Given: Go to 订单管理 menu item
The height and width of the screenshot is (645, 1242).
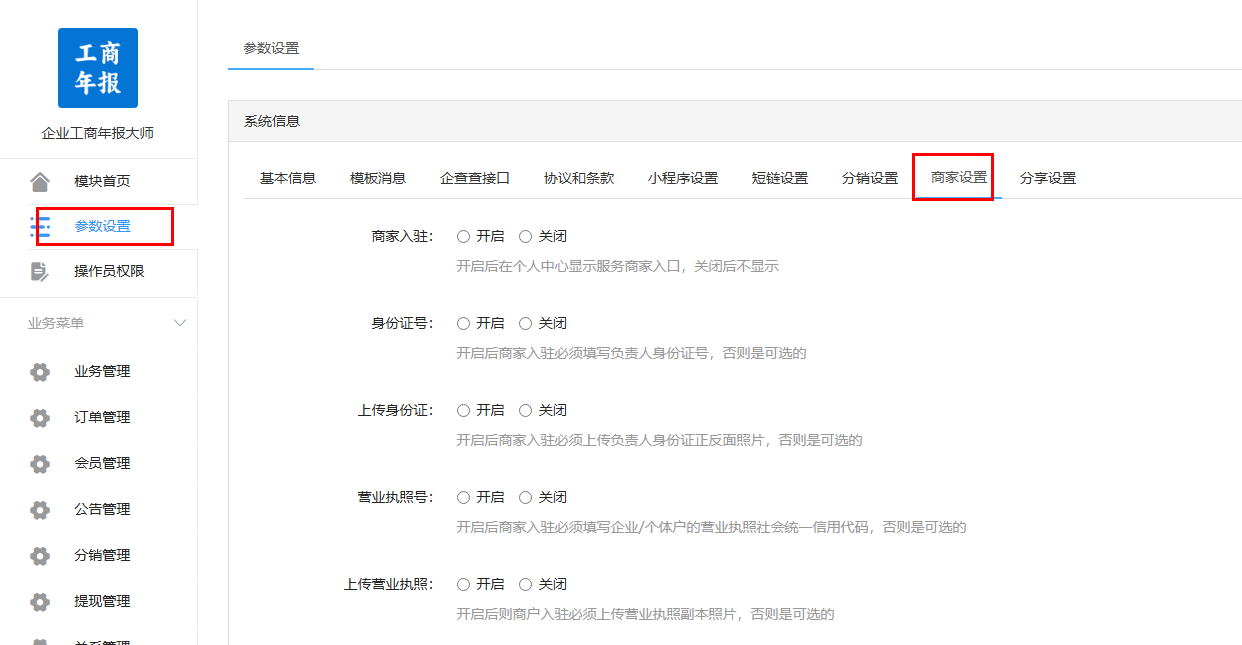Looking at the screenshot, I should 102,417.
